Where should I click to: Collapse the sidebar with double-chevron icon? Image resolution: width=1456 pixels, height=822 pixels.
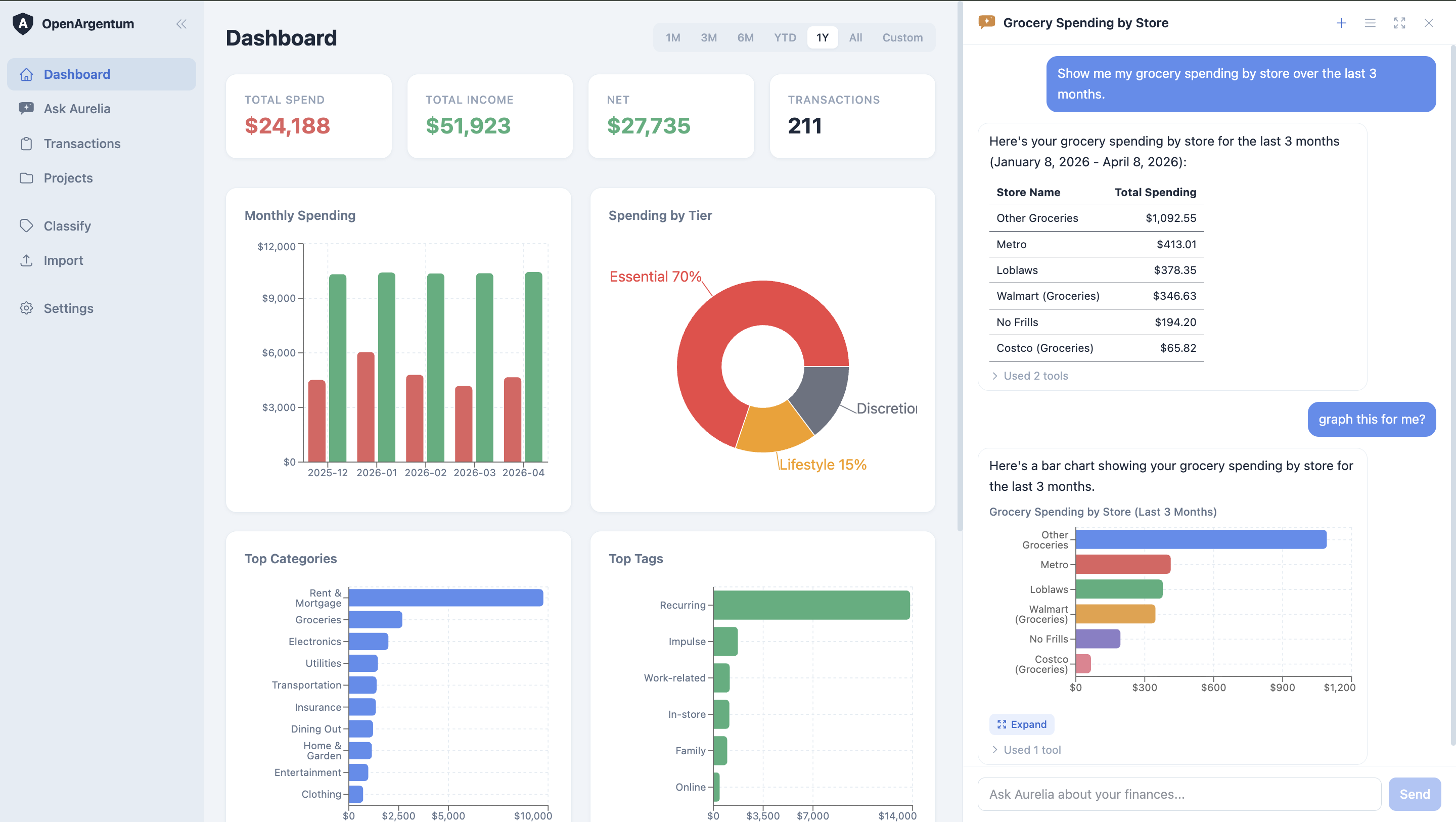[x=181, y=24]
